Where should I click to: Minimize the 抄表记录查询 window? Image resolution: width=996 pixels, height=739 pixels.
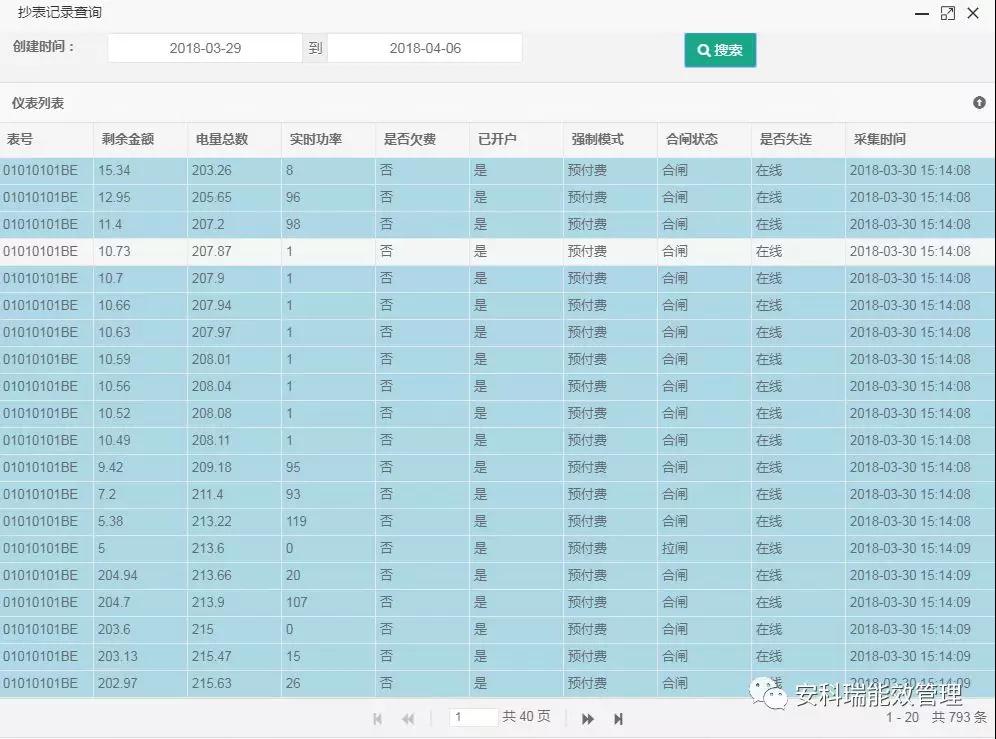coord(921,13)
